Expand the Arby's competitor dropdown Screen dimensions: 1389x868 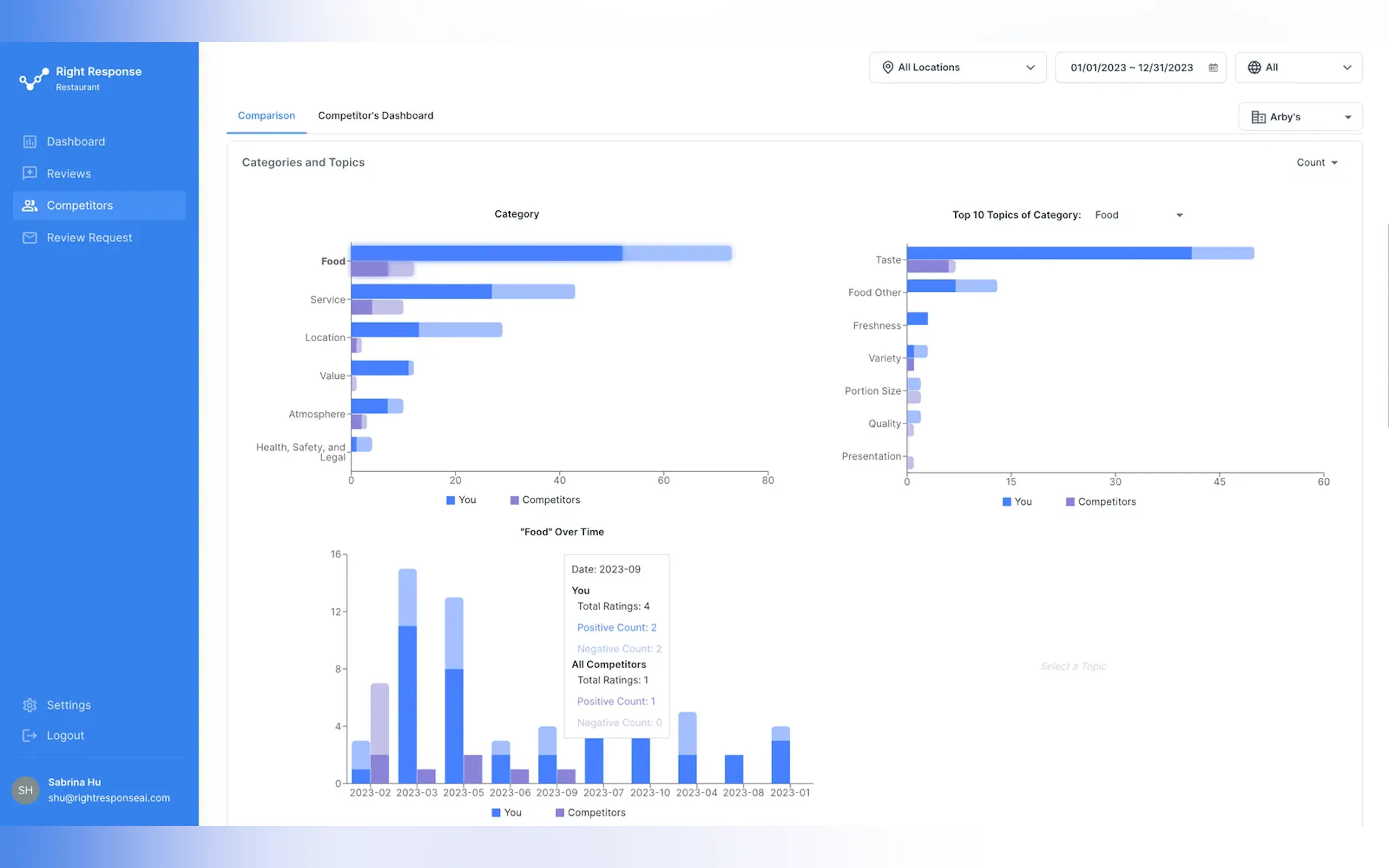pyautogui.click(x=1300, y=117)
